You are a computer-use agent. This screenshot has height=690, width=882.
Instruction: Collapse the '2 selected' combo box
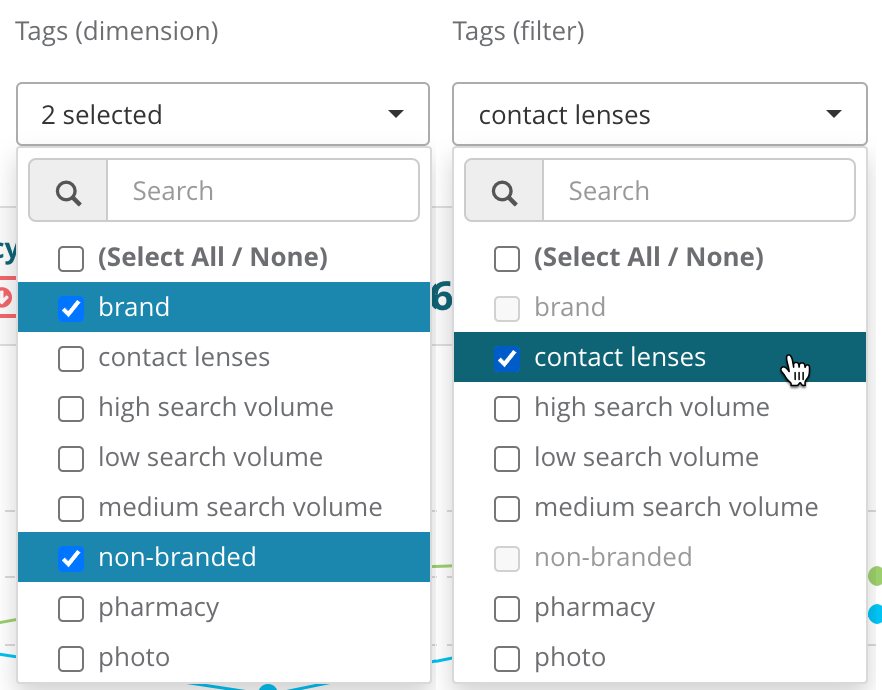click(x=222, y=114)
